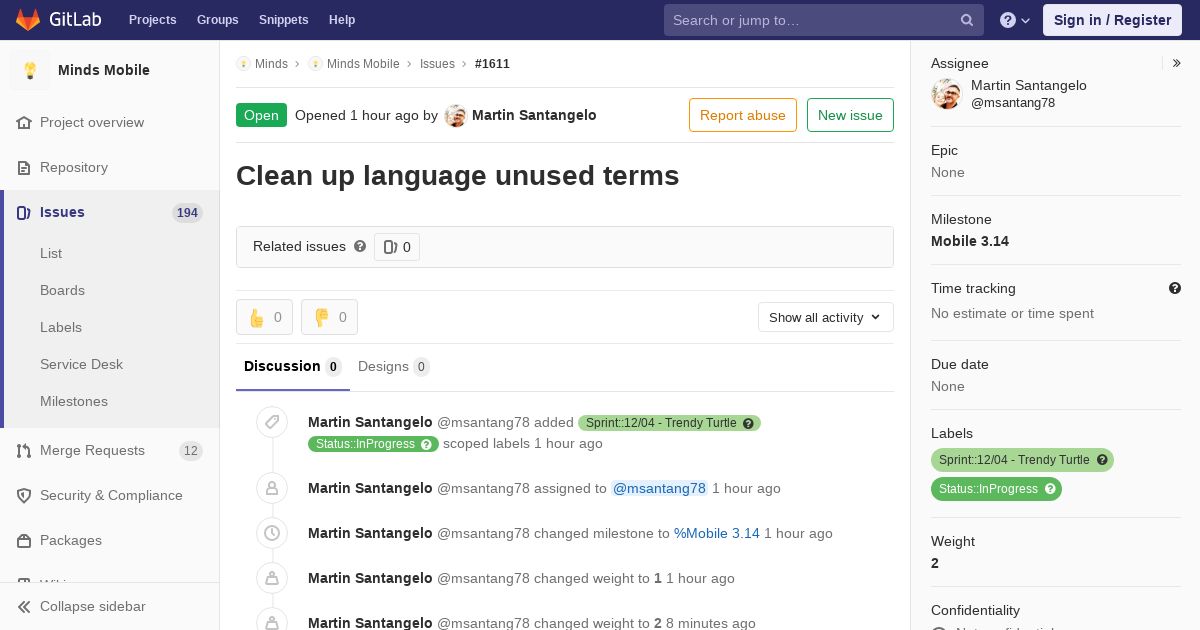Open Labels in sidebar
Viewport: 1200px width, 630px height.
click(61, 327)
